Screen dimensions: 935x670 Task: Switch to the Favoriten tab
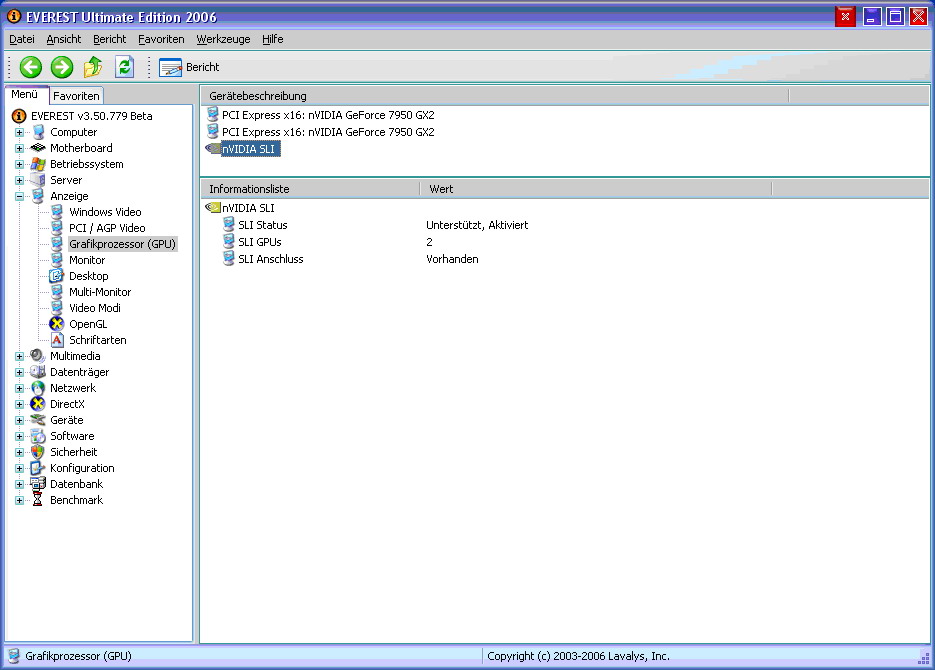(76, 96)
